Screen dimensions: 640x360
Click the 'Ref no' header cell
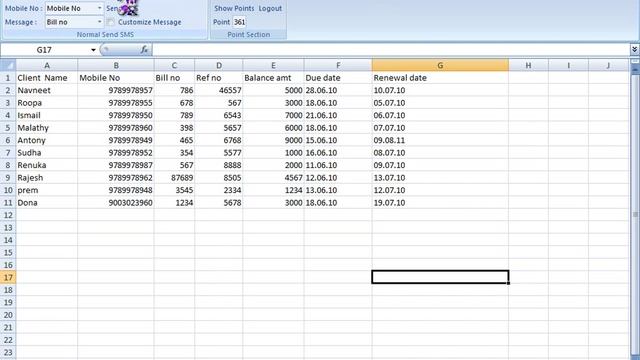click(x=219, y=78)
